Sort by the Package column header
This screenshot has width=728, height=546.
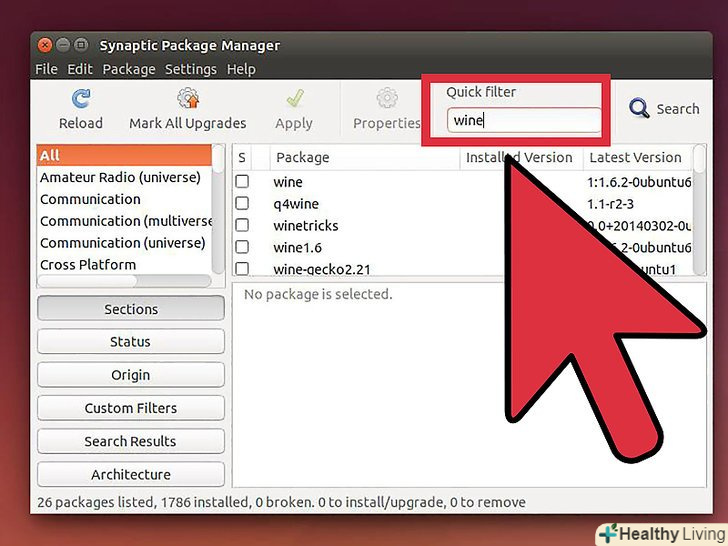pyautogui.click(x=365, y=157)
